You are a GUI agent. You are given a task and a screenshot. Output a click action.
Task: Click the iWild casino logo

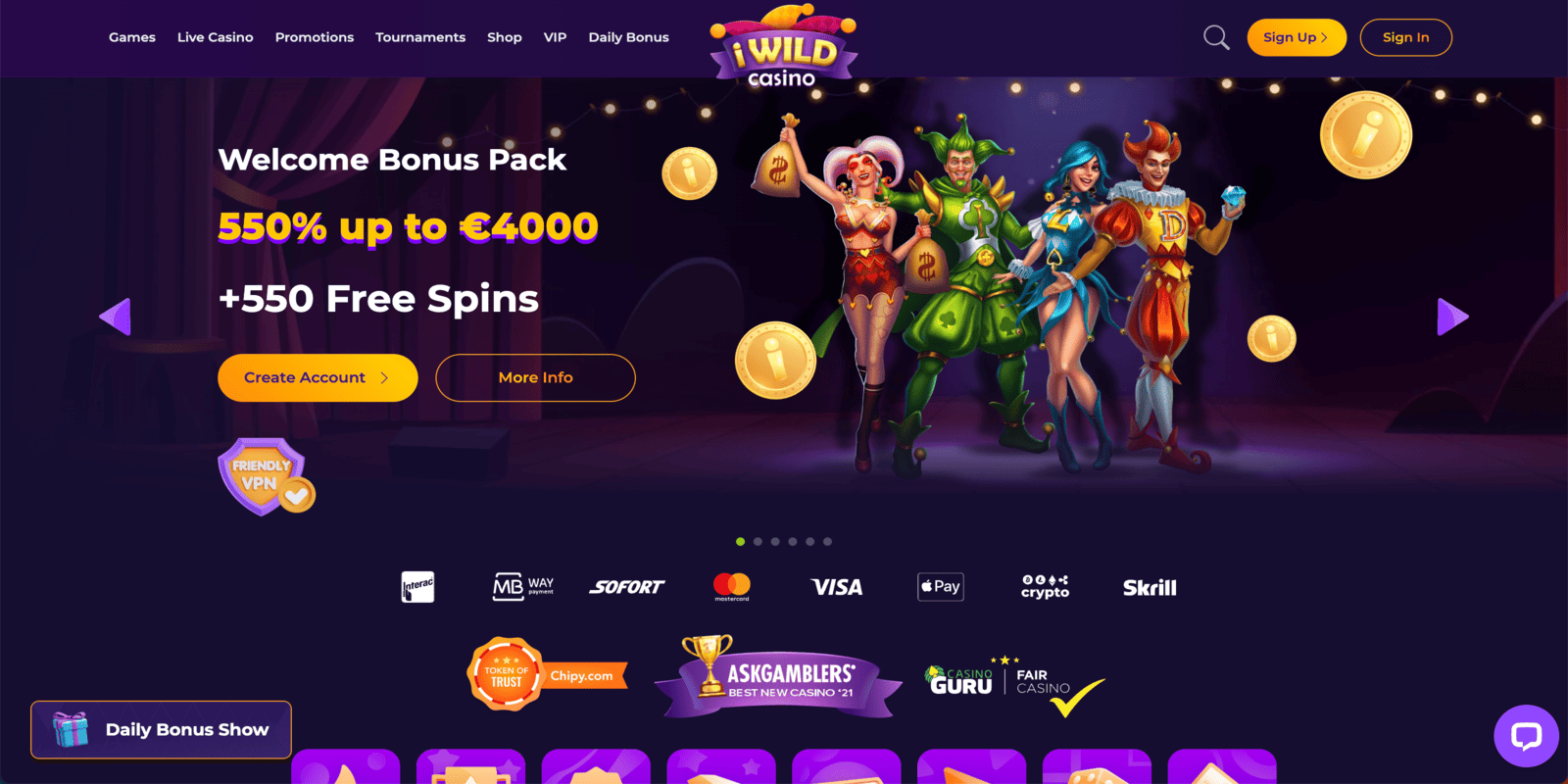783,46
